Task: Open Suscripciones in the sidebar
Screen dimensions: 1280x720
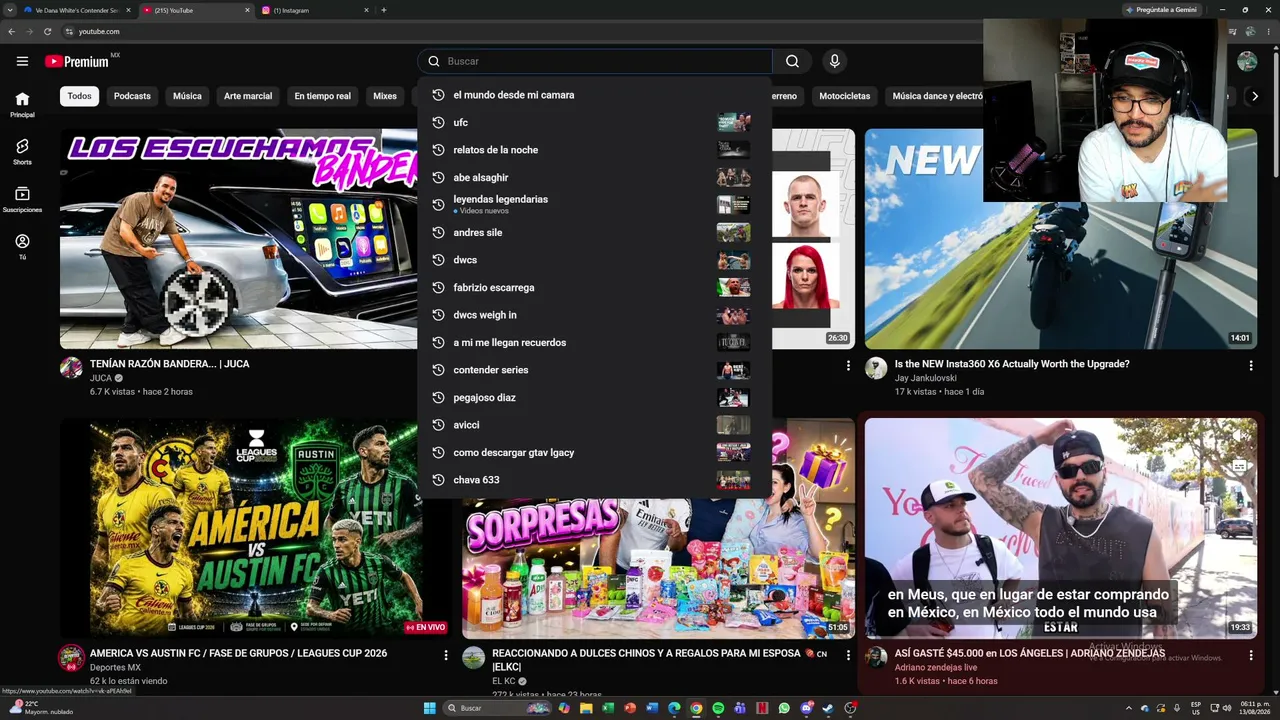Action: coord(22,199)
